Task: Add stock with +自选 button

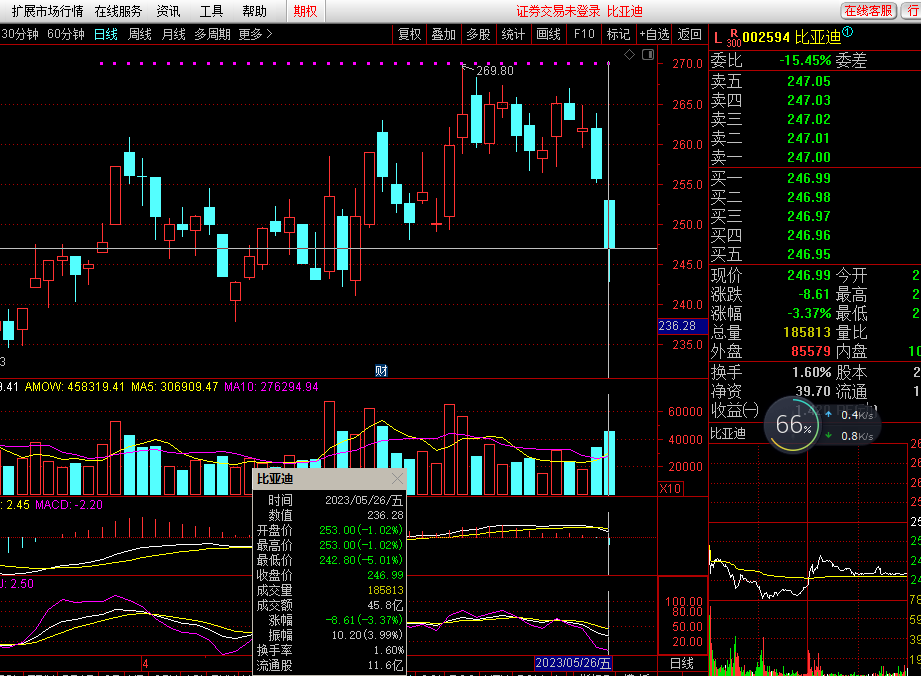Action: 654,35
